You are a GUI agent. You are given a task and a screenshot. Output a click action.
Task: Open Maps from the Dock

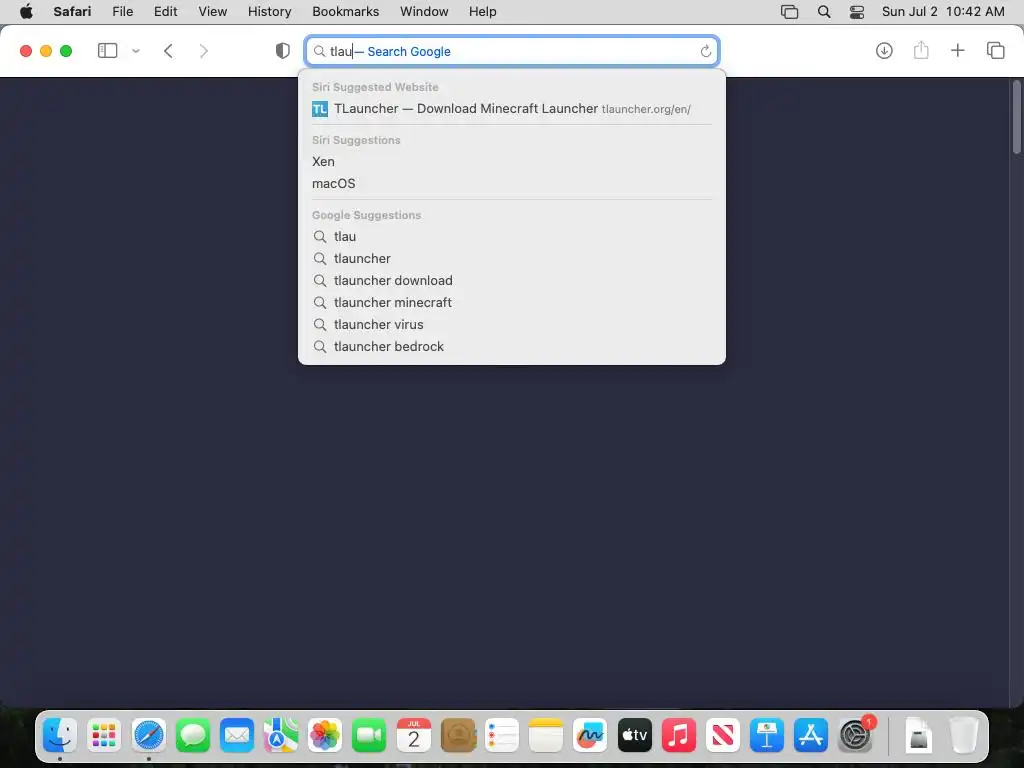coord(281,735)
